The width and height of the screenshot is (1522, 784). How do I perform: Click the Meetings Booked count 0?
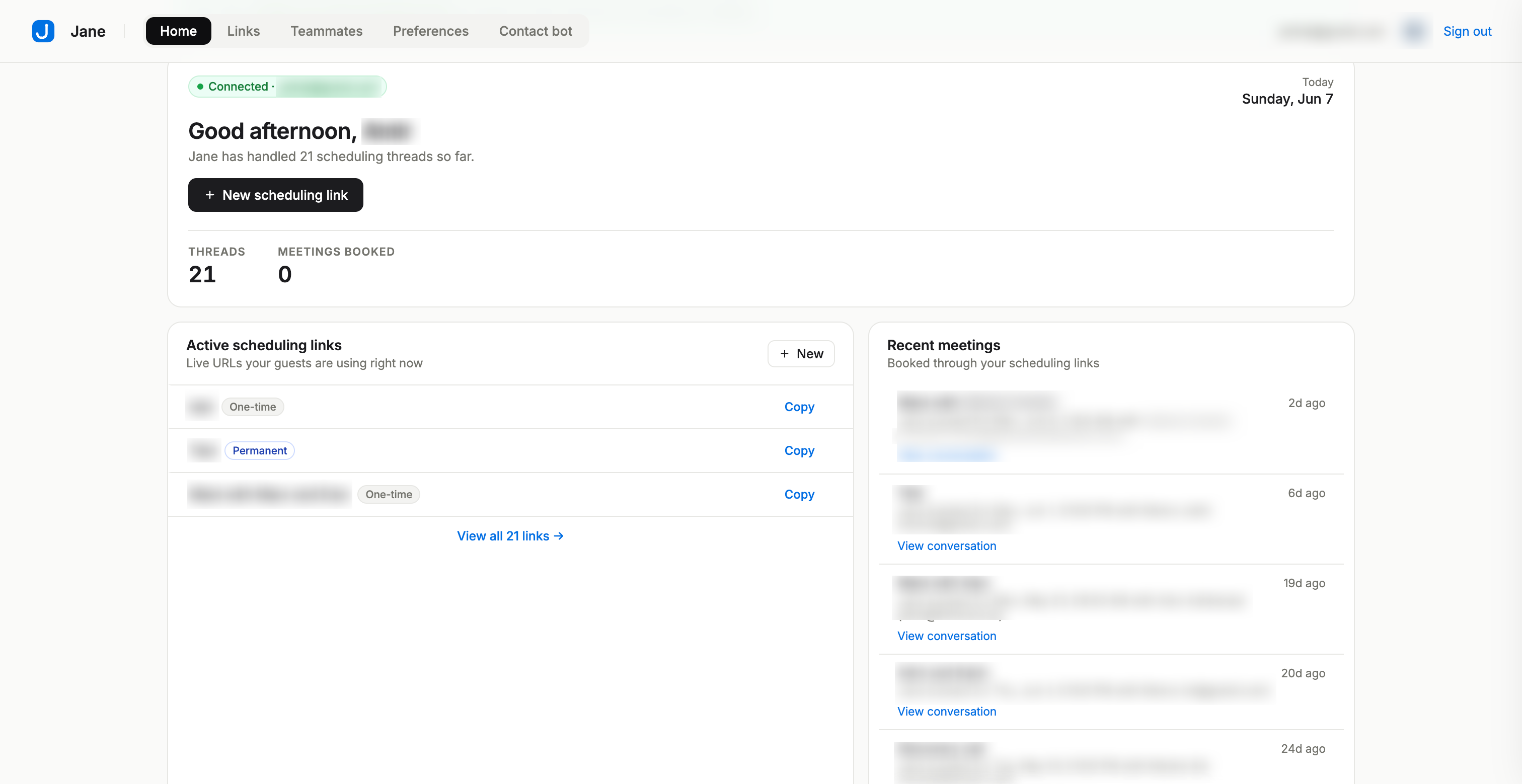coord(285,275)
